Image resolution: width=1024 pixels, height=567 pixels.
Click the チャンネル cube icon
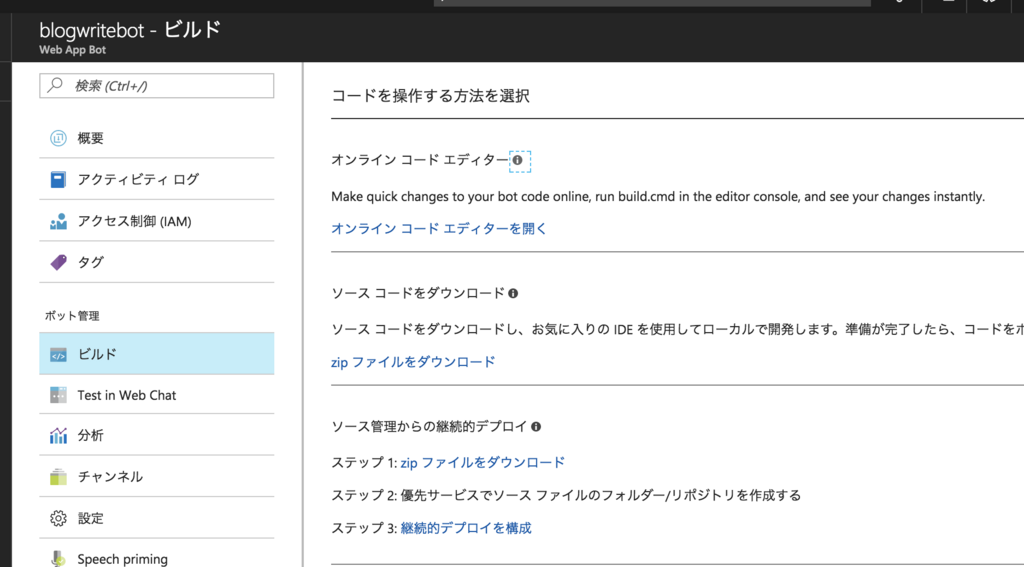tap(58, 477)
